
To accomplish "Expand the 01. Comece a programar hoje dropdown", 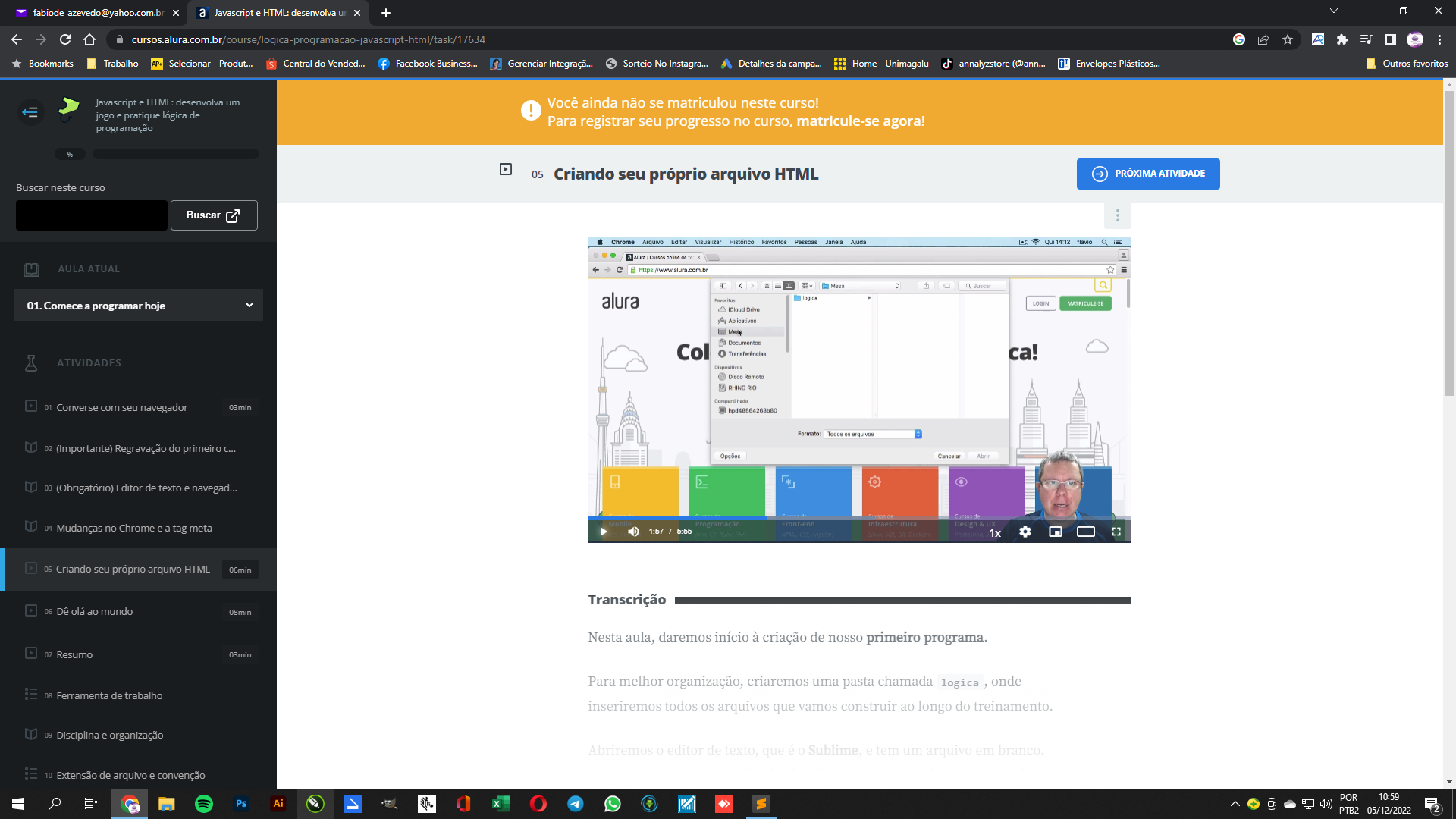I will click(x=138, y=306).
